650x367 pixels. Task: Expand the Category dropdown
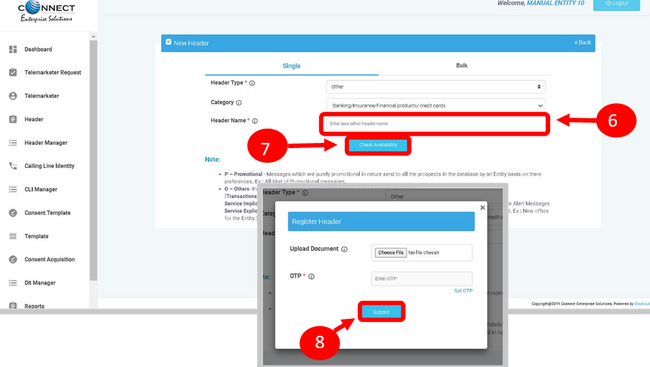436,105
